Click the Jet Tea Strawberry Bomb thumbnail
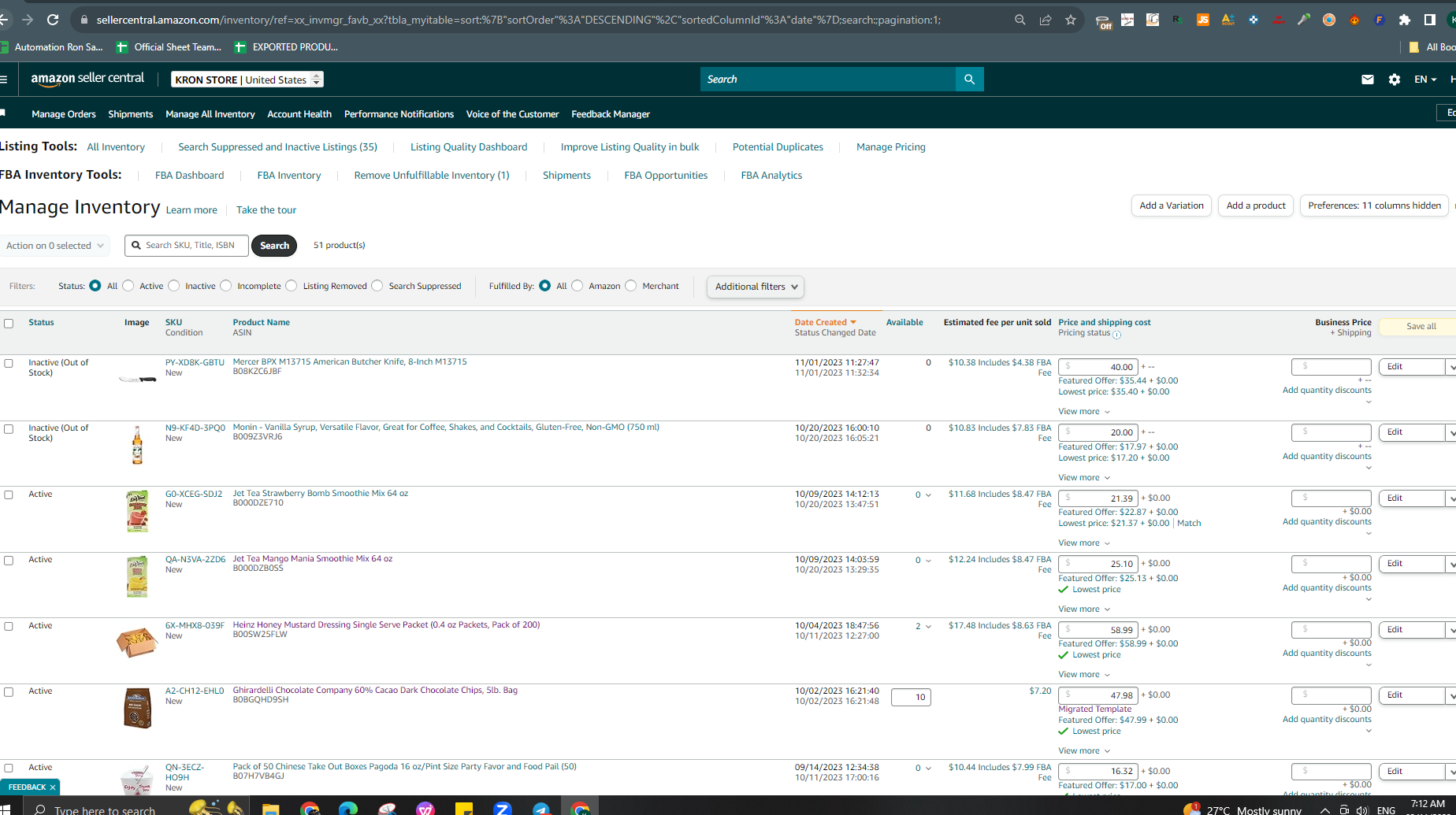 (137, 511)
